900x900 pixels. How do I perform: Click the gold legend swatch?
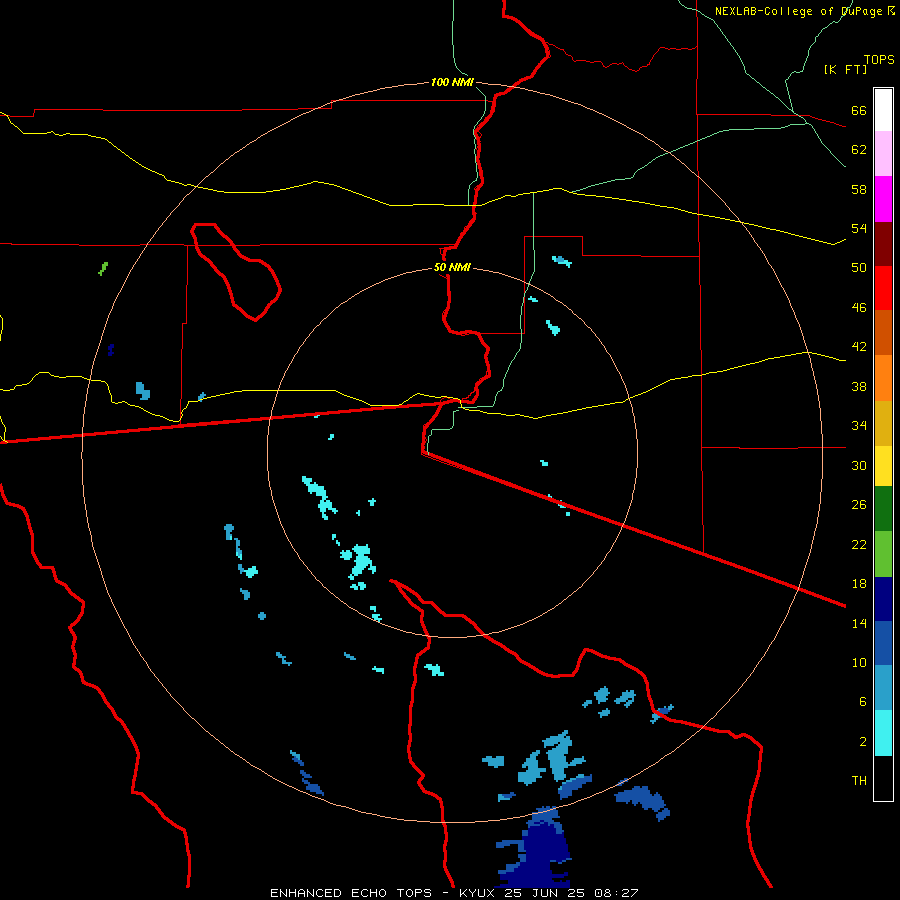coord(883,423)
